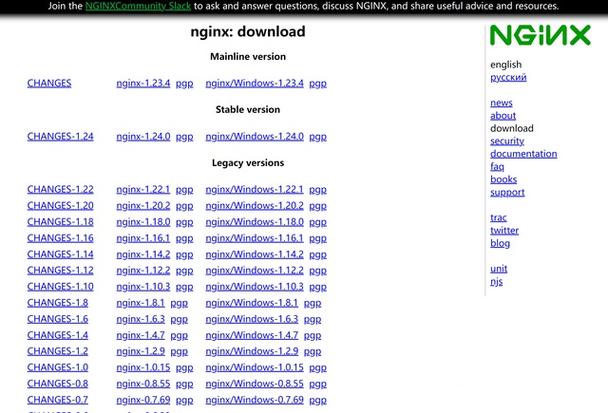Image resolution: width=608 pixels, height=413 pixels.
Task: Open the books page
Action: tap(503, 180)
